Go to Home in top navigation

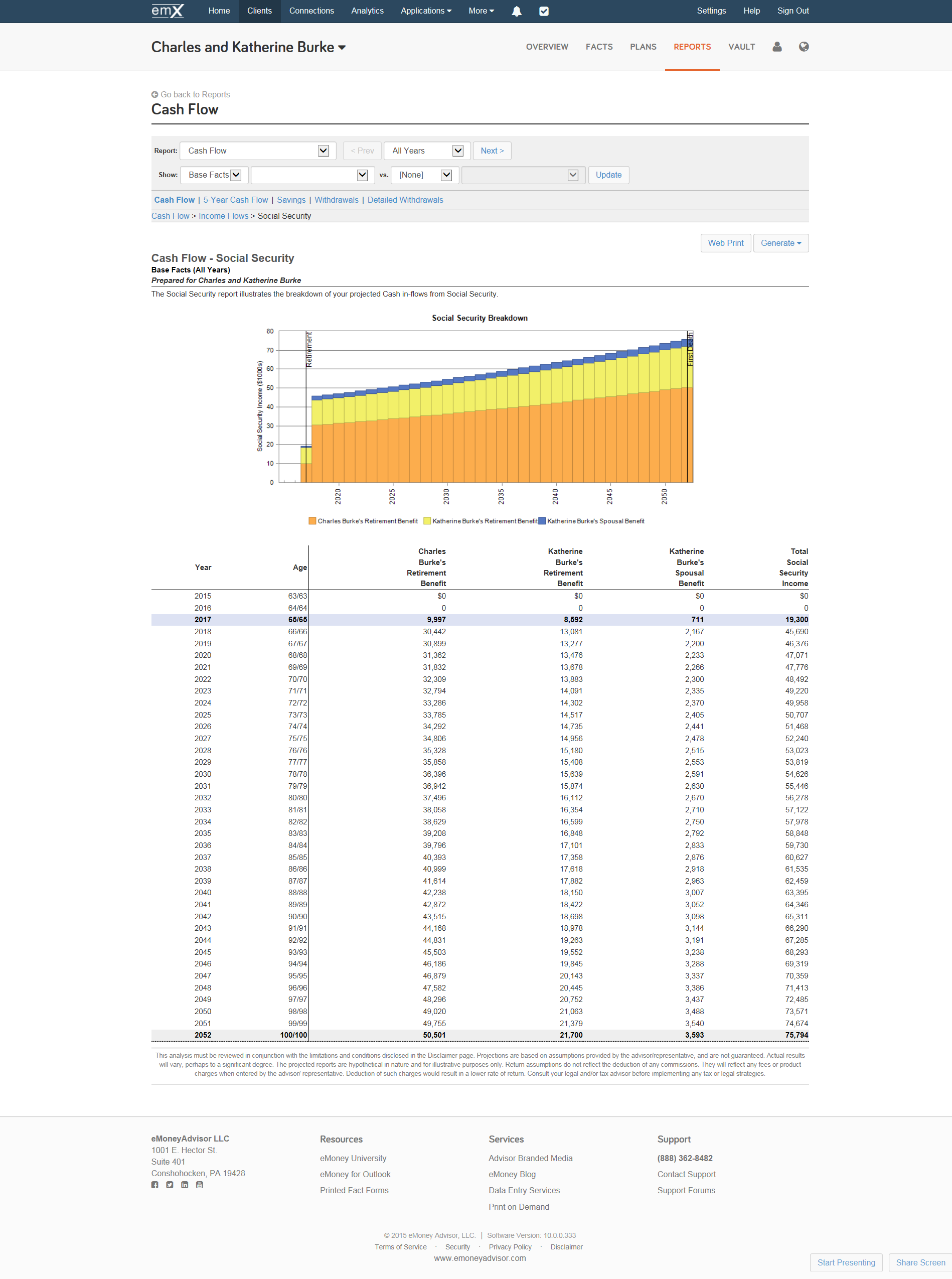pyautogui.click(x=219, y=11)
